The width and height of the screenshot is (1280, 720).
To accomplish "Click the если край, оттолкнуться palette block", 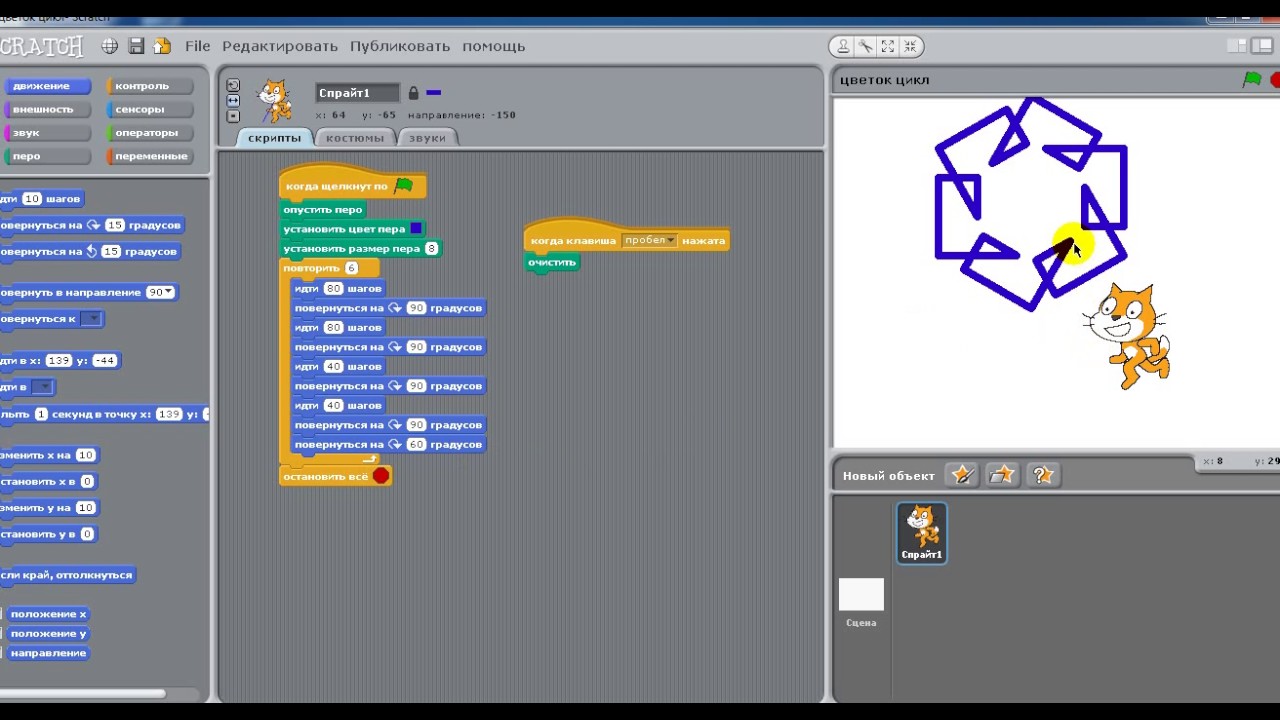I will coord(67,575).
